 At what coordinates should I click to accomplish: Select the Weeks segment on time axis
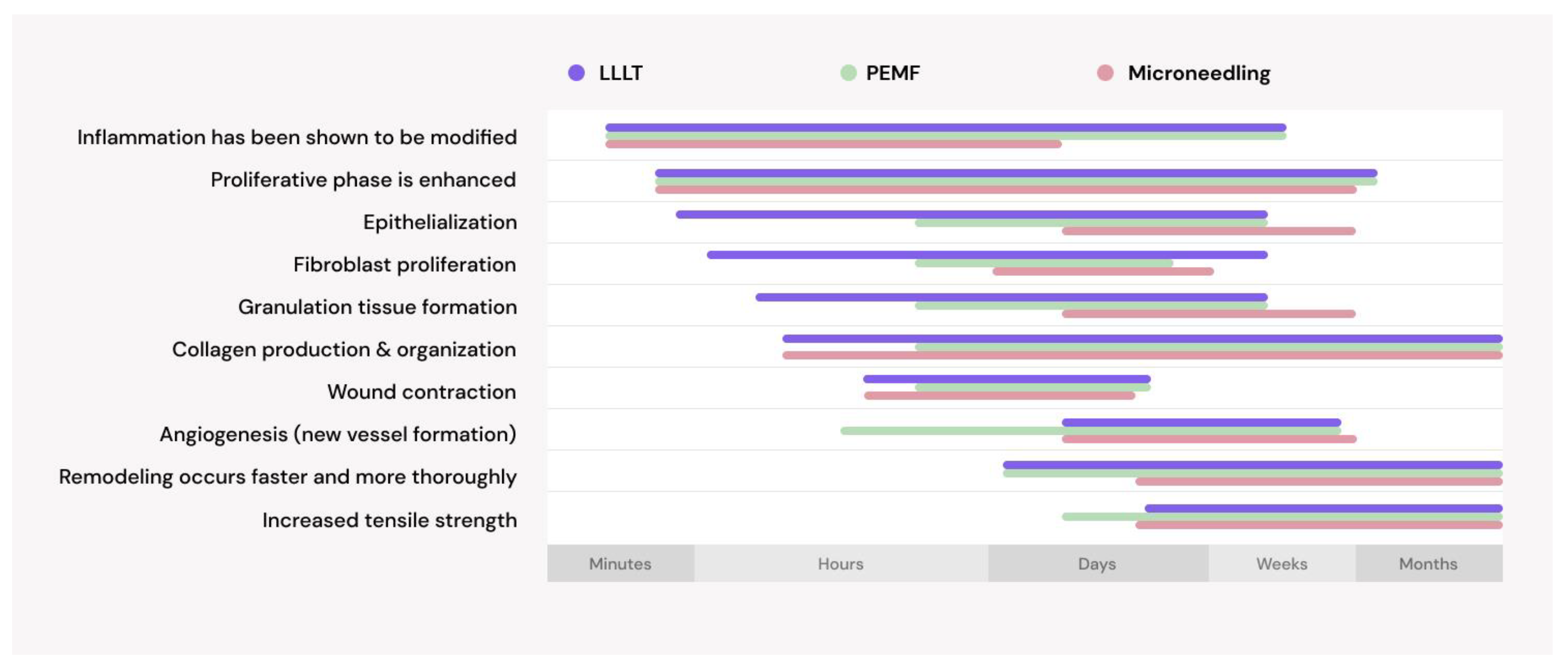1281,563
